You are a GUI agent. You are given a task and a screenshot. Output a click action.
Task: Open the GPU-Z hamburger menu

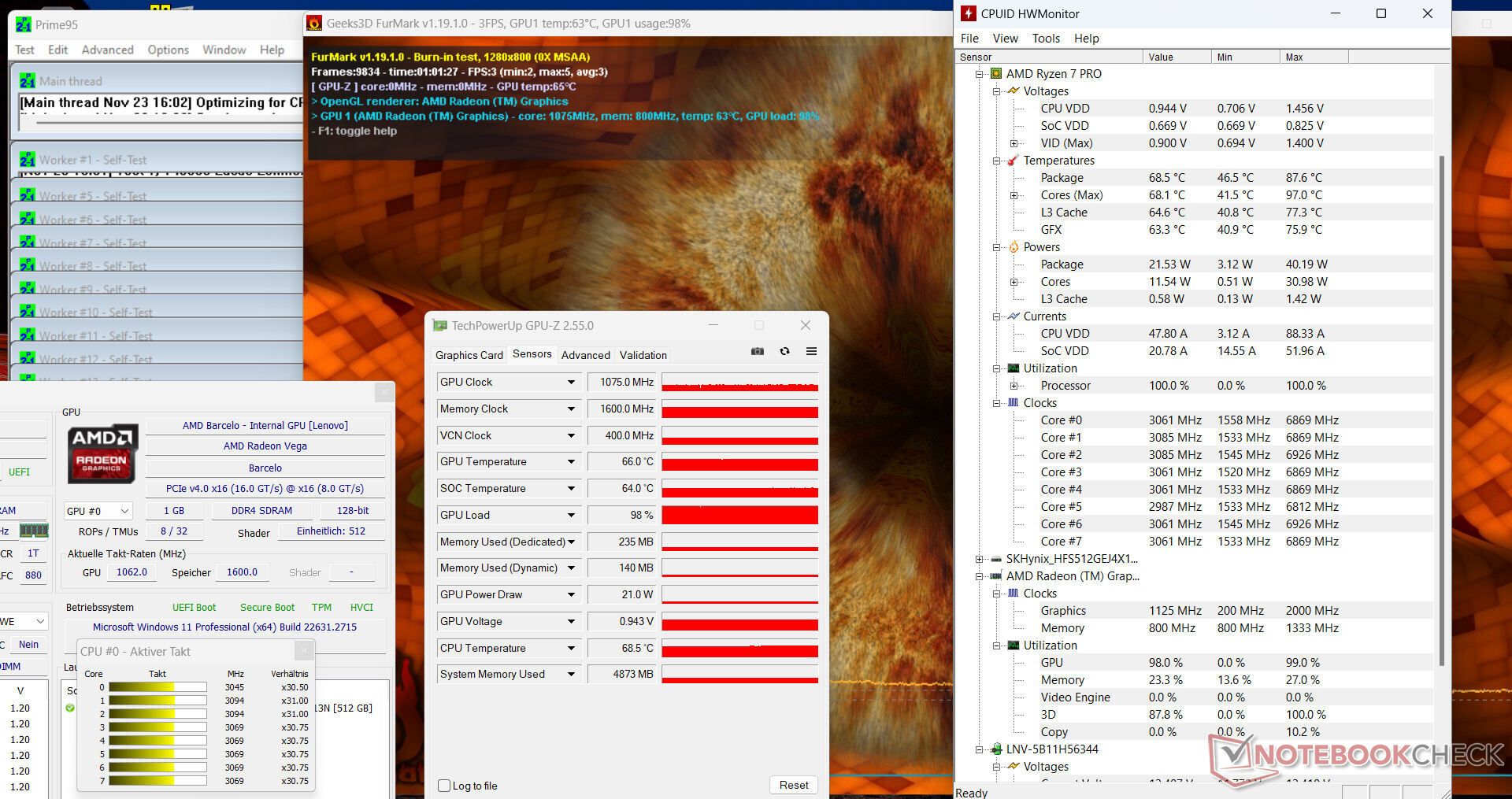pyautogui.click(x=811, y=352)
